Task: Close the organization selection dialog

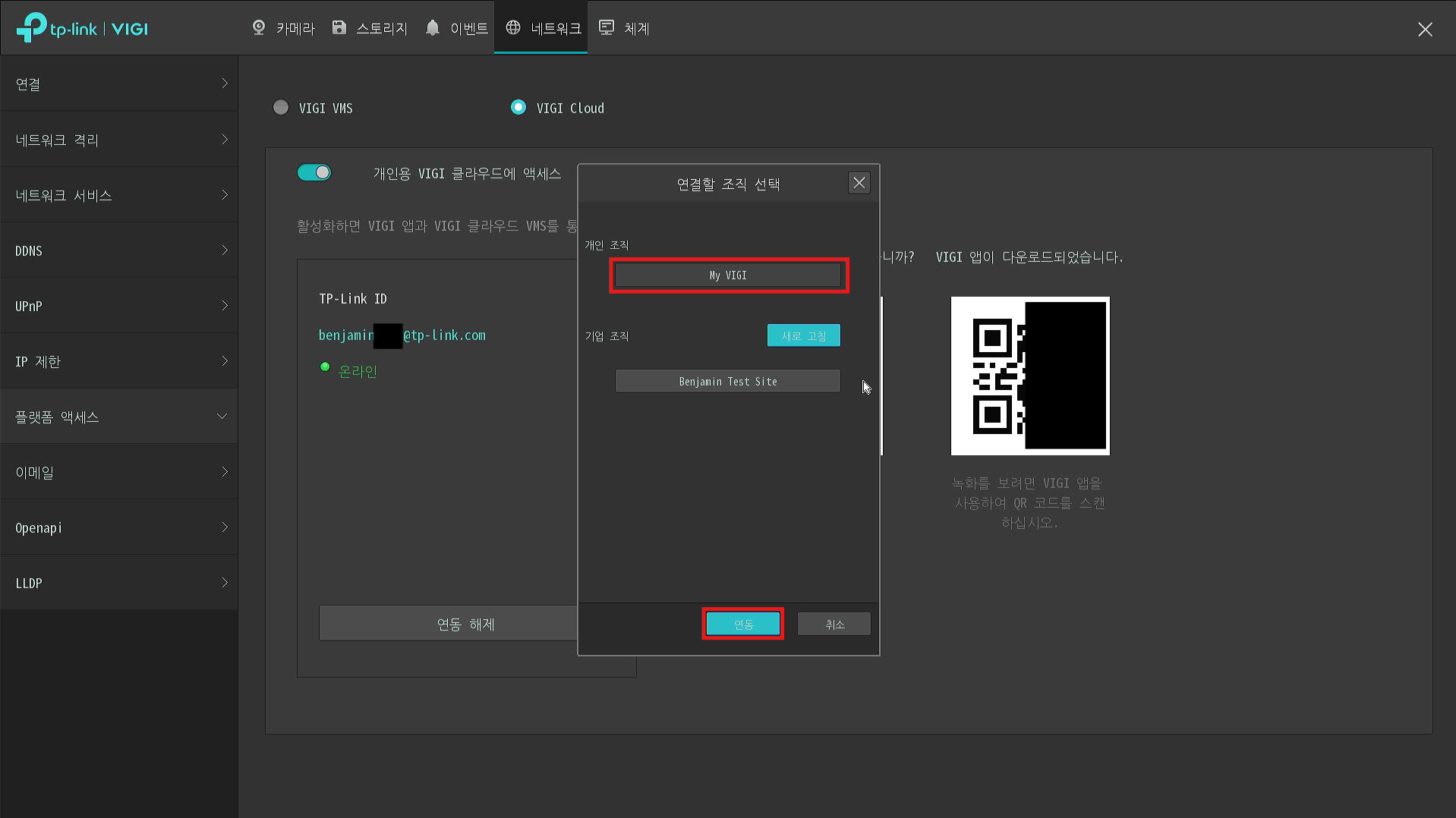Action: 859,183
